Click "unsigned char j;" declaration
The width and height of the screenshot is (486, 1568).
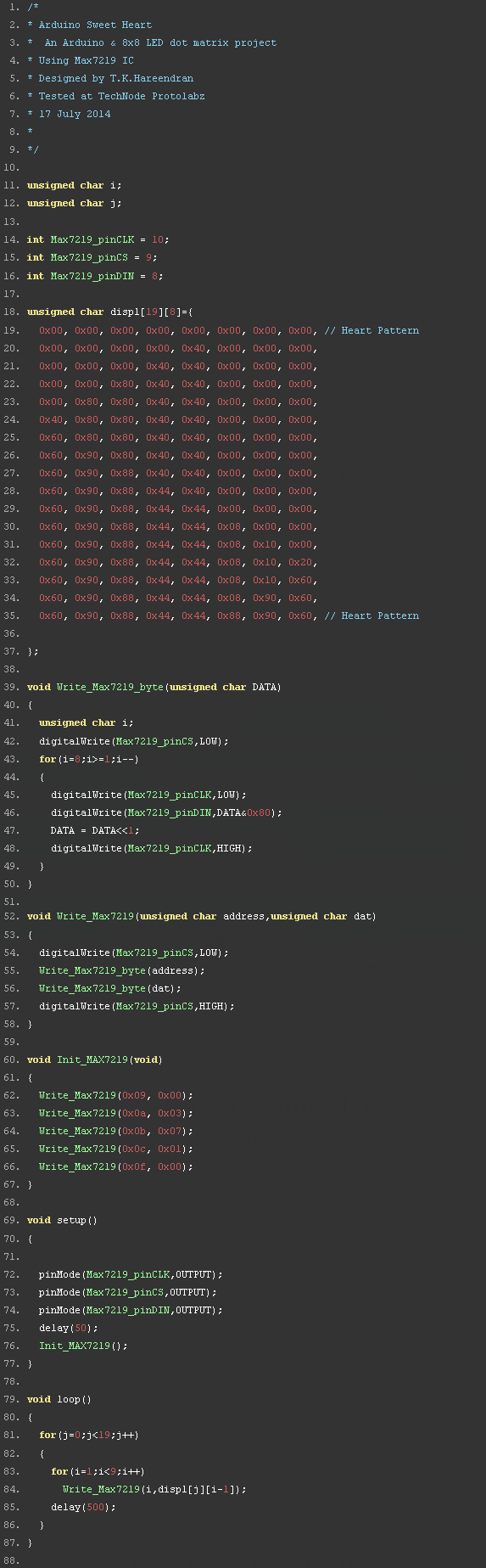[x=75, y=203]
